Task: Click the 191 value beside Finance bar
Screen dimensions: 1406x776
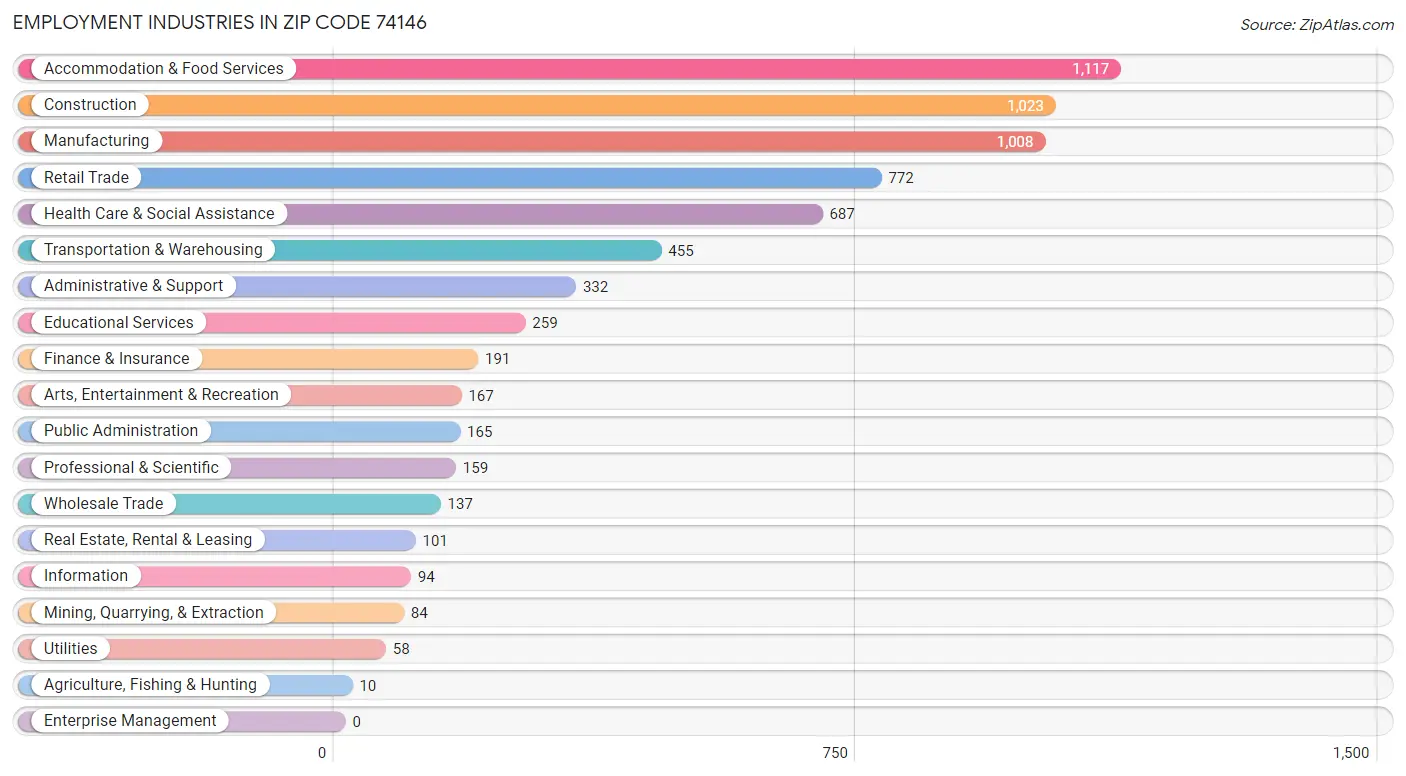Action: (497, 359)
